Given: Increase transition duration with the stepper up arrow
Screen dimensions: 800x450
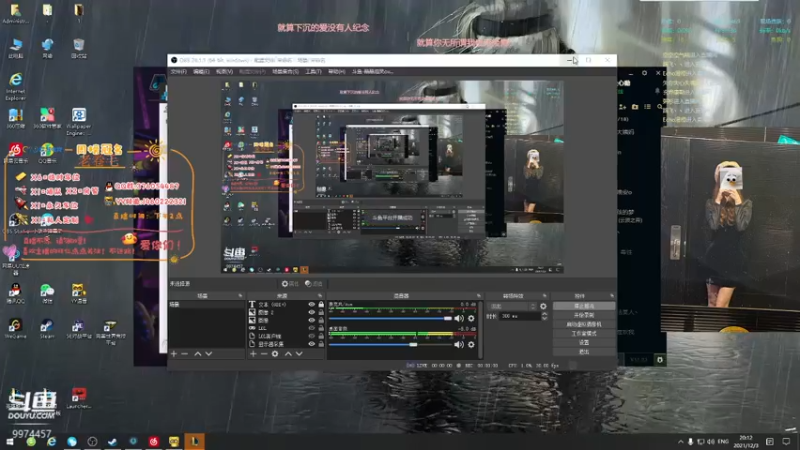Looking at the screenshot, I should (x=544, y=314).
